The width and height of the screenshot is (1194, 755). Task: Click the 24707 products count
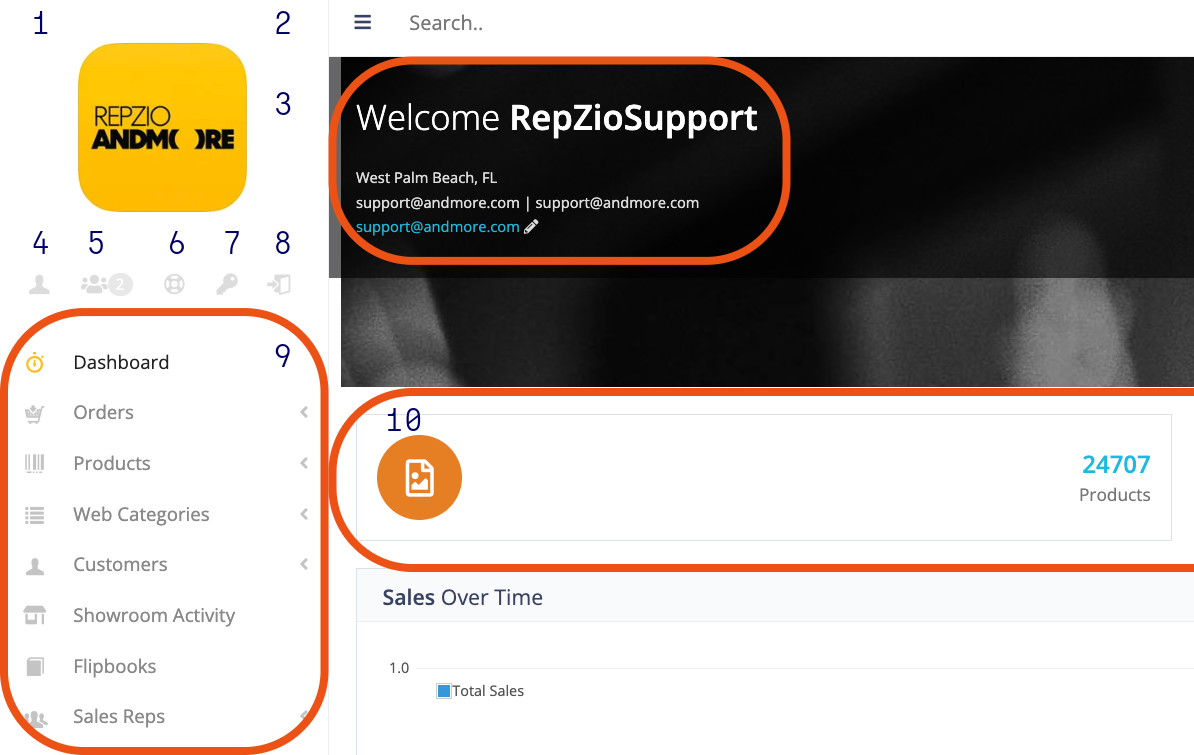click(1116, 464)
